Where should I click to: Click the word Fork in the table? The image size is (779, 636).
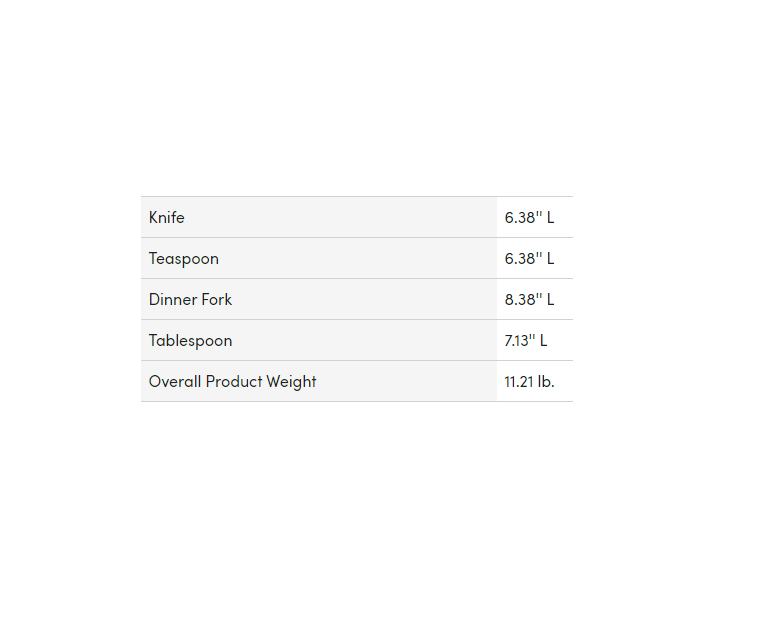tap(217, 300)
